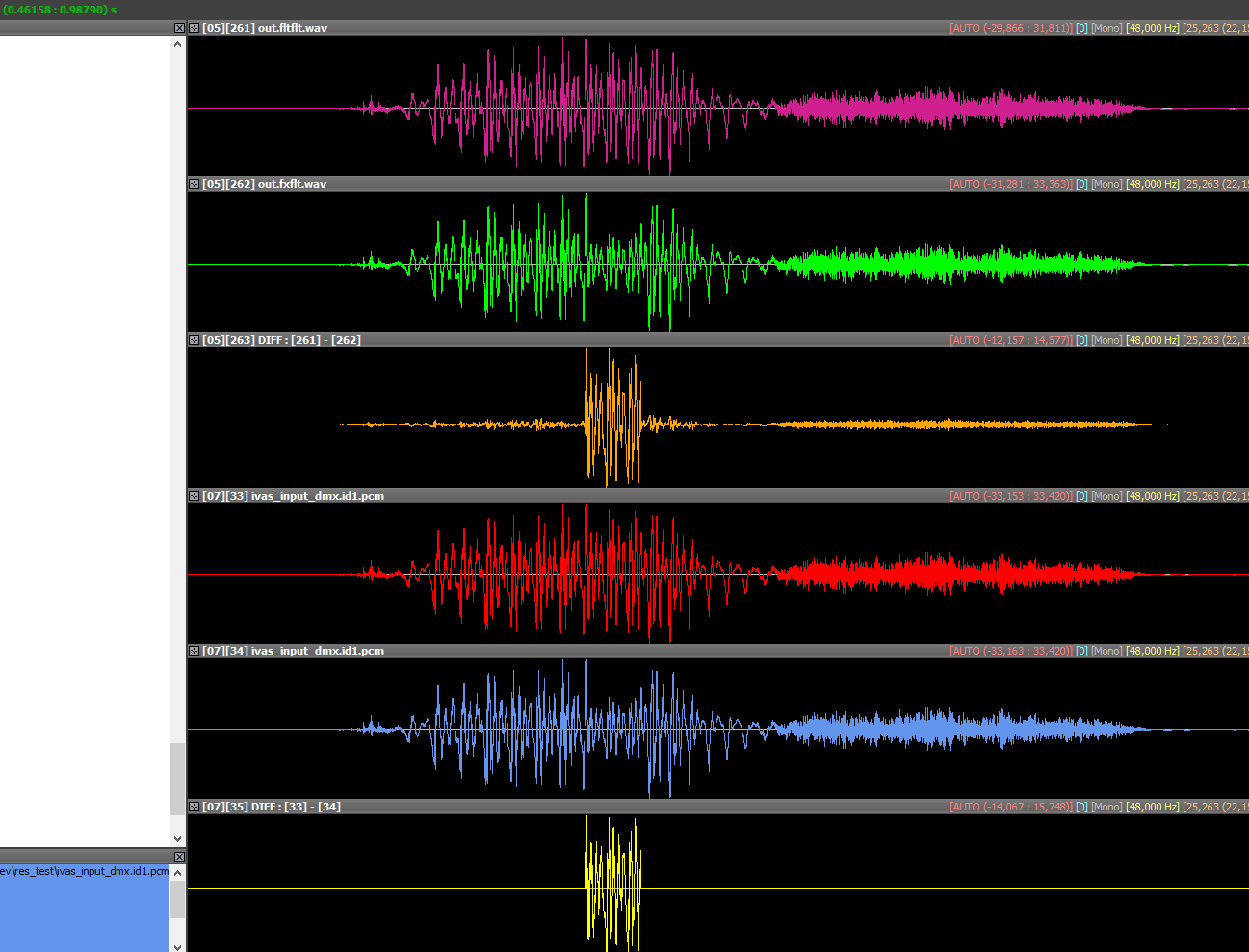1249x952 pixels.
Task: Click the header icon of track [07][33]
Action: click(x=194, y=496)
